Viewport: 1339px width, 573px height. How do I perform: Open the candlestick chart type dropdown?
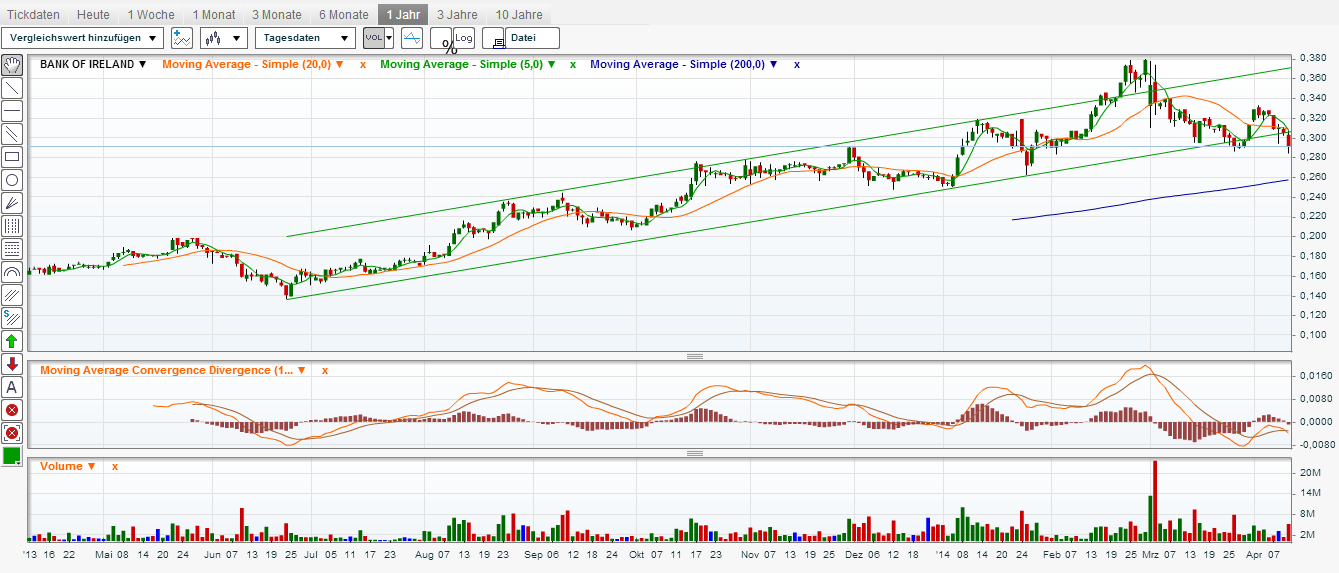coord(224,38)
